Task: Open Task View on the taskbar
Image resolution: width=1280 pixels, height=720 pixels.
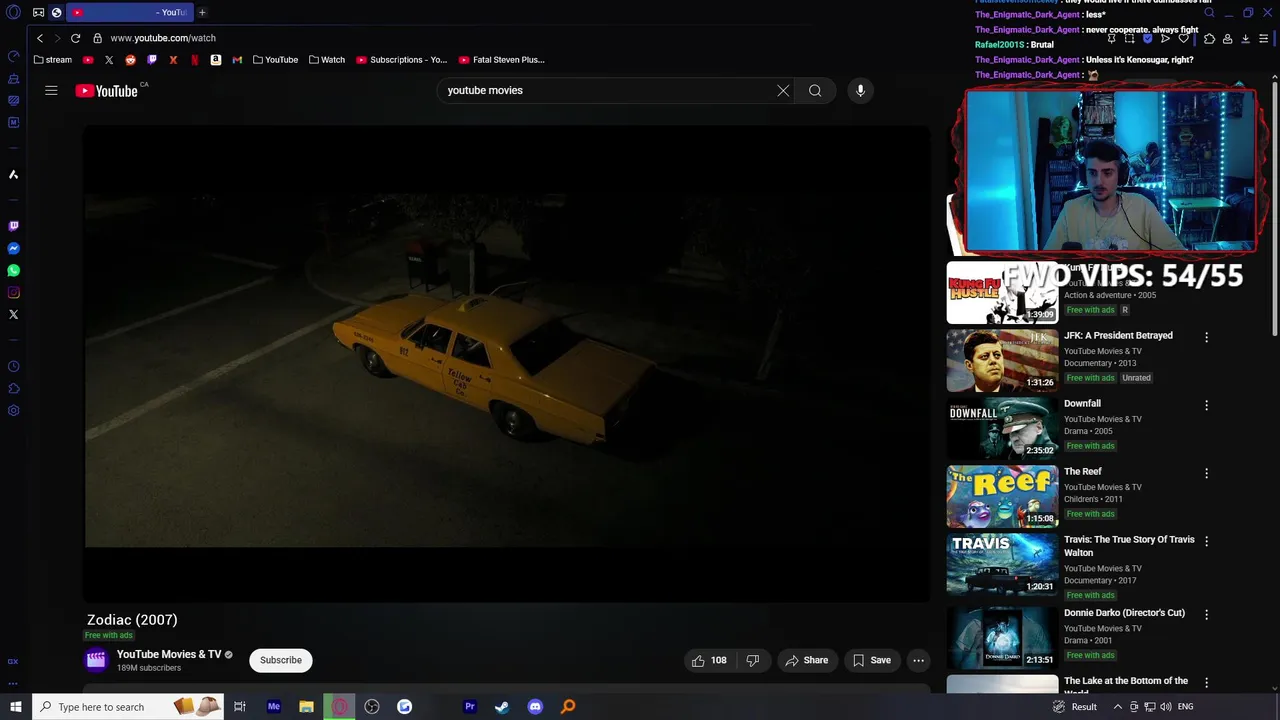Action: pos(240,707)
